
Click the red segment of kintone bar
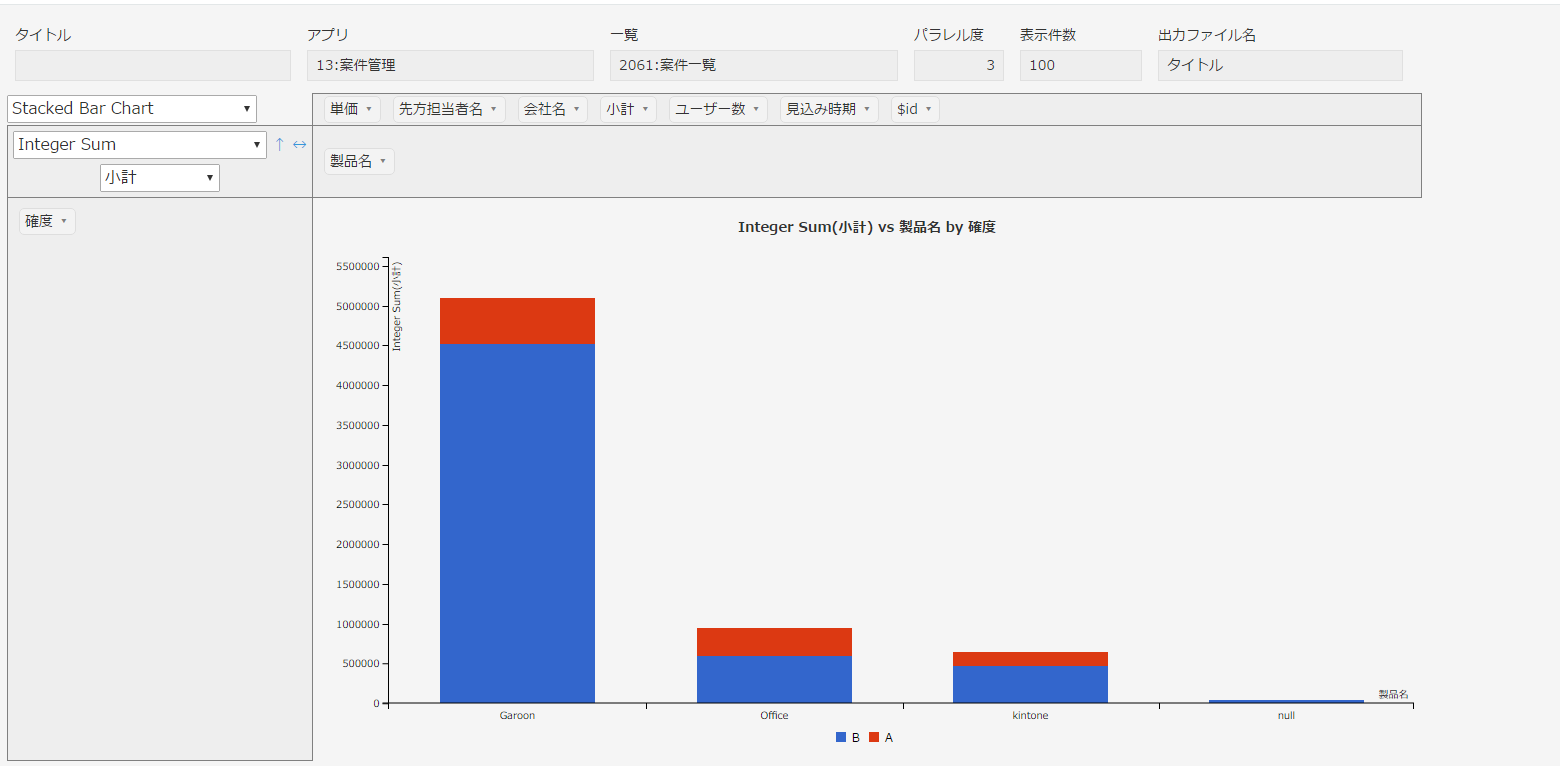coord(1030,659)
